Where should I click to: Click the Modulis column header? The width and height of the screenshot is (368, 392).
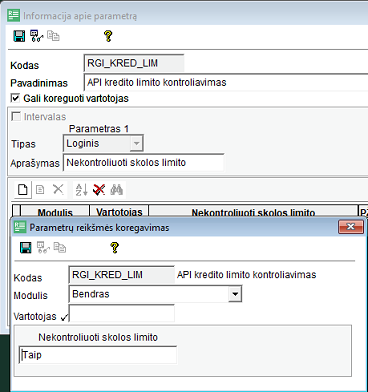coord(55,212)
